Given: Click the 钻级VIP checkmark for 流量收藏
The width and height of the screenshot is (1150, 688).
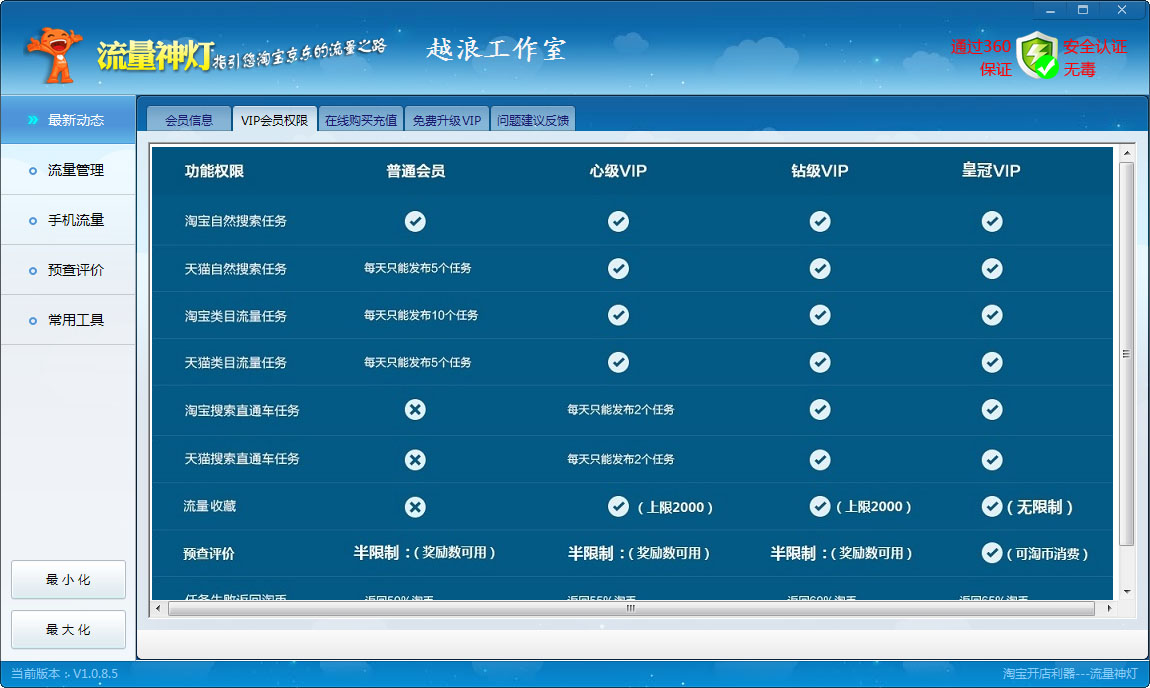Looking at the screenshot, I should click(x=820, y=506).
